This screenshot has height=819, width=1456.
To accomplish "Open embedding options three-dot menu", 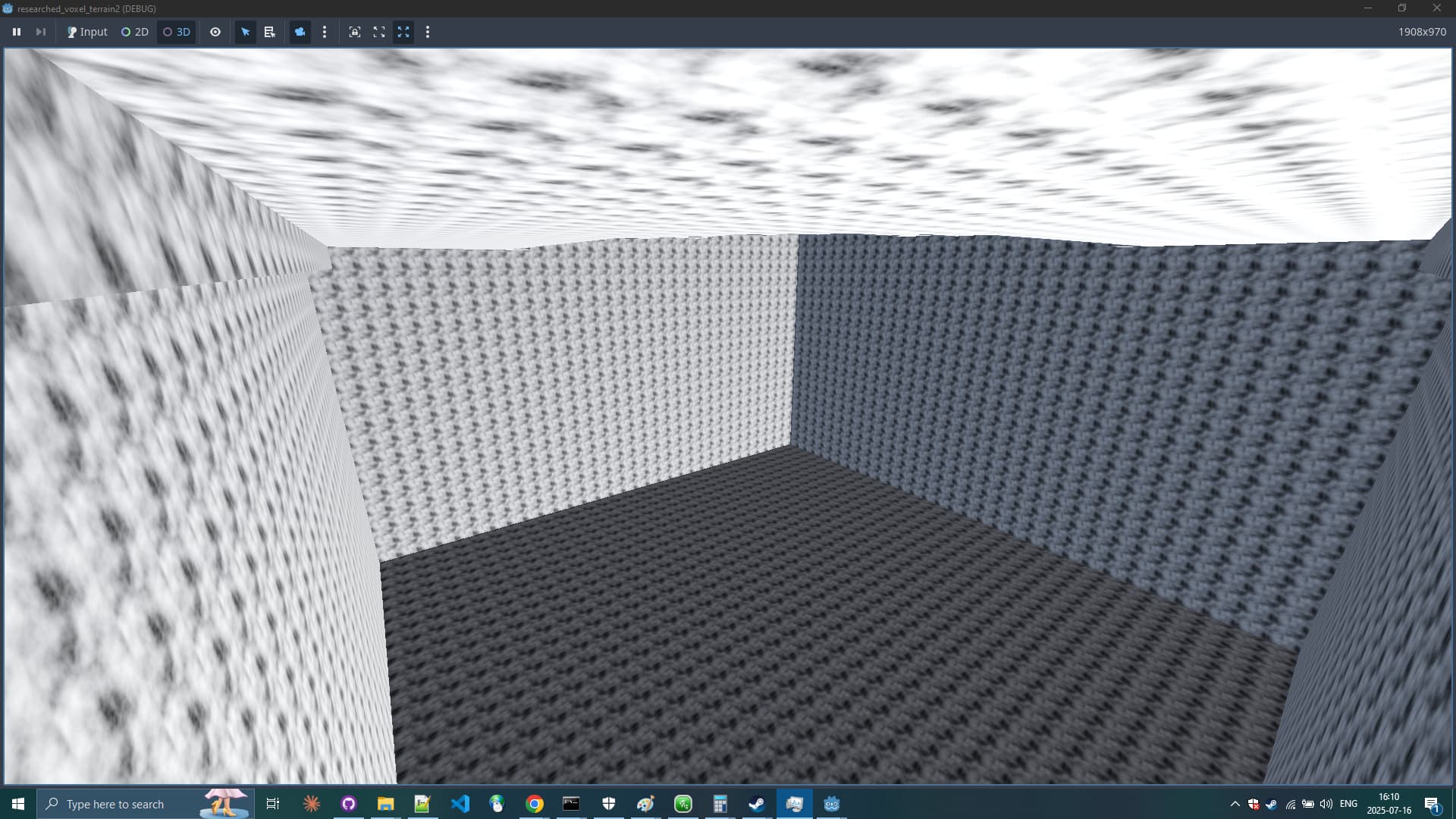I will 428,32.
